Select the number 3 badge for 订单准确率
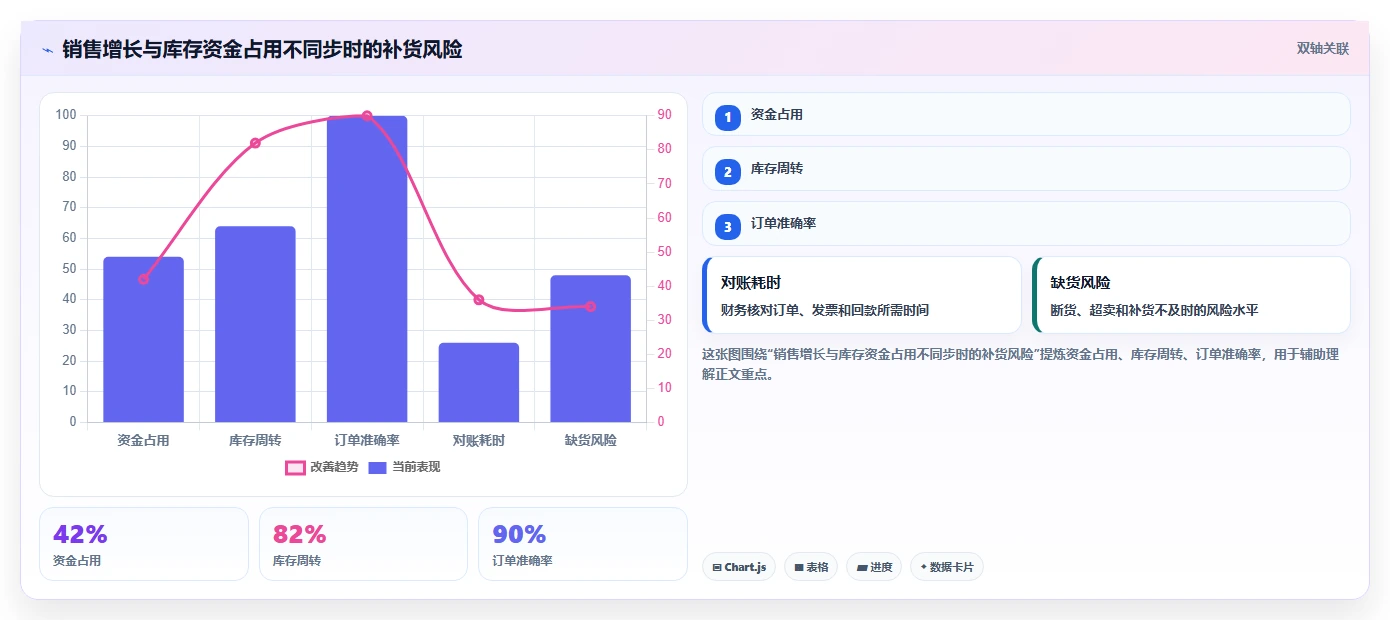The height and width of the screenshot is (620, 1390). click(x=728, y=227)
